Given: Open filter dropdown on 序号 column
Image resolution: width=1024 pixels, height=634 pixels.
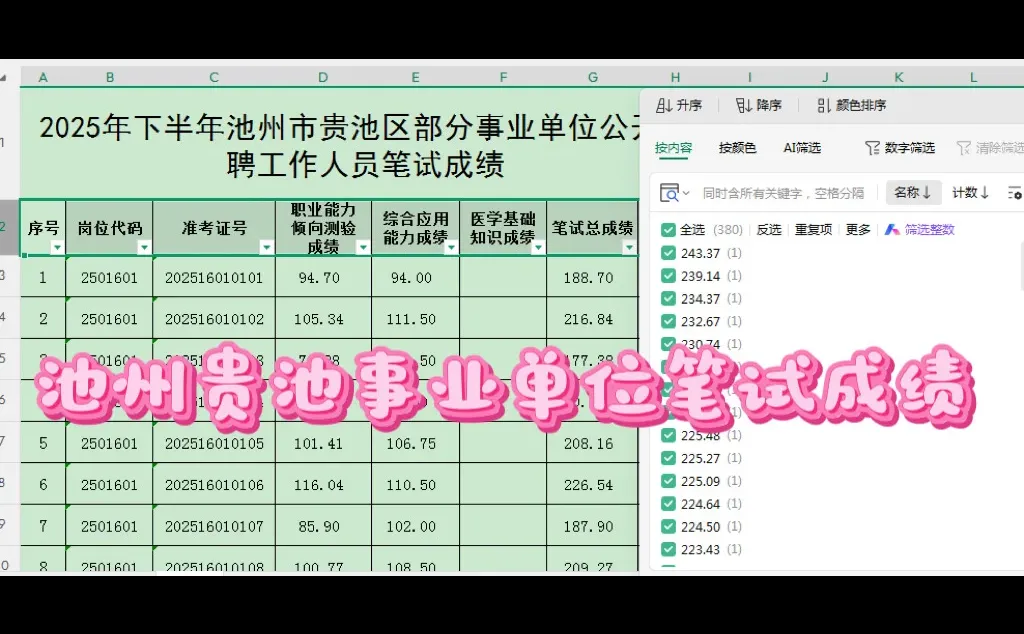Looking at the screenshot, I should click(x=57, y=247).
